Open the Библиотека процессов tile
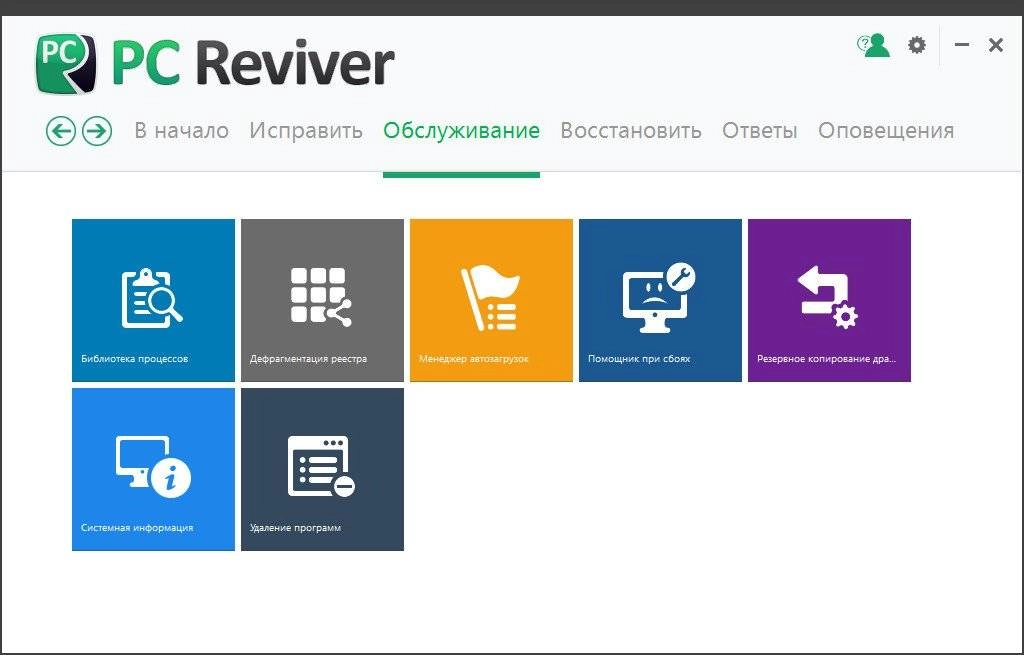The width and height of the screenshot is (1024, 655). [153, 300]
